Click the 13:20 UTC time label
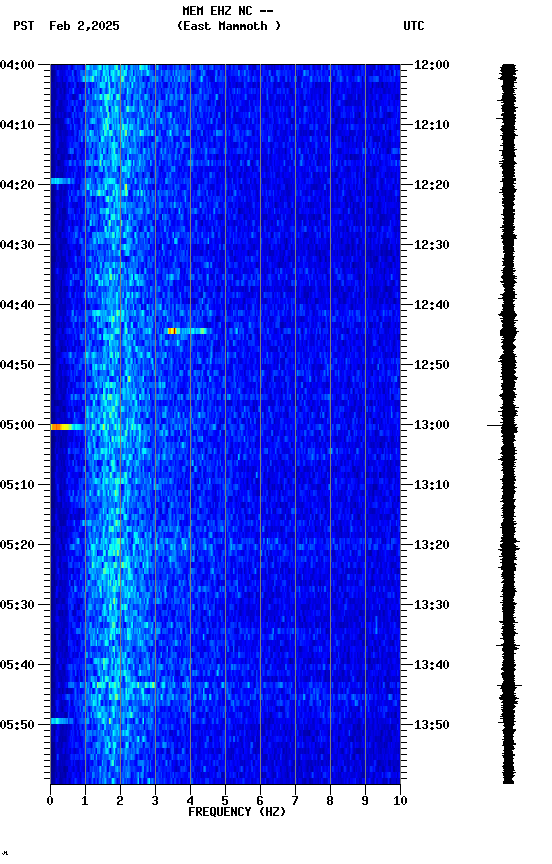 coord(432,546)
